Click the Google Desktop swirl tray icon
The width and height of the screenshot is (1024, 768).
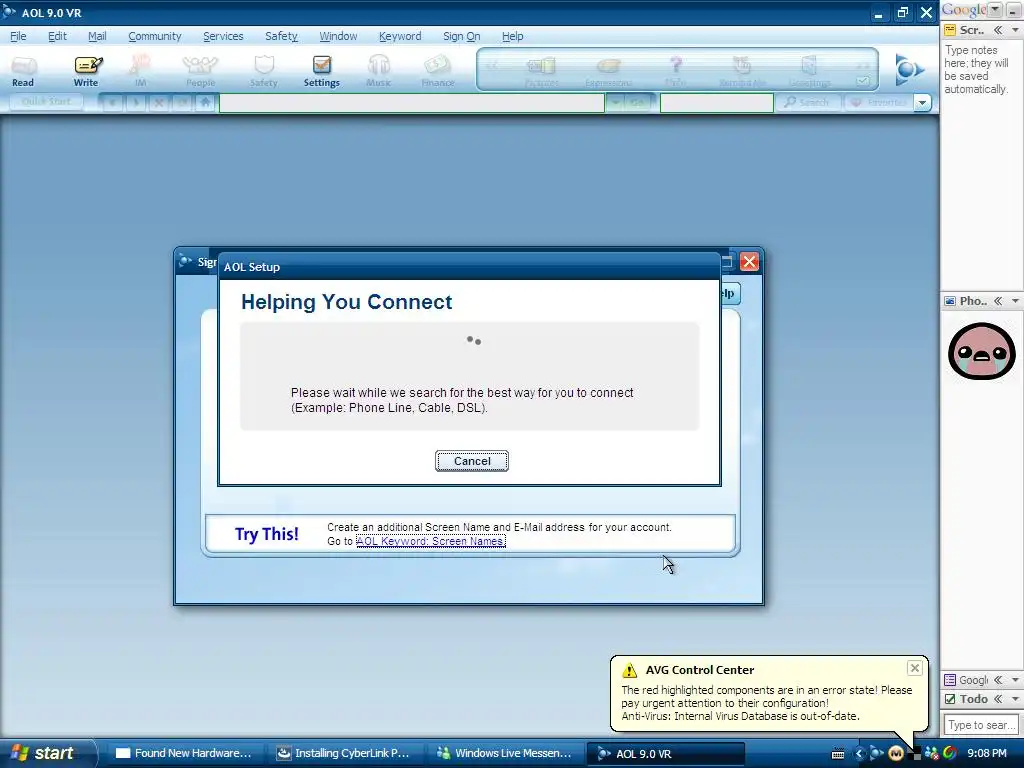(x=950, y=754)
